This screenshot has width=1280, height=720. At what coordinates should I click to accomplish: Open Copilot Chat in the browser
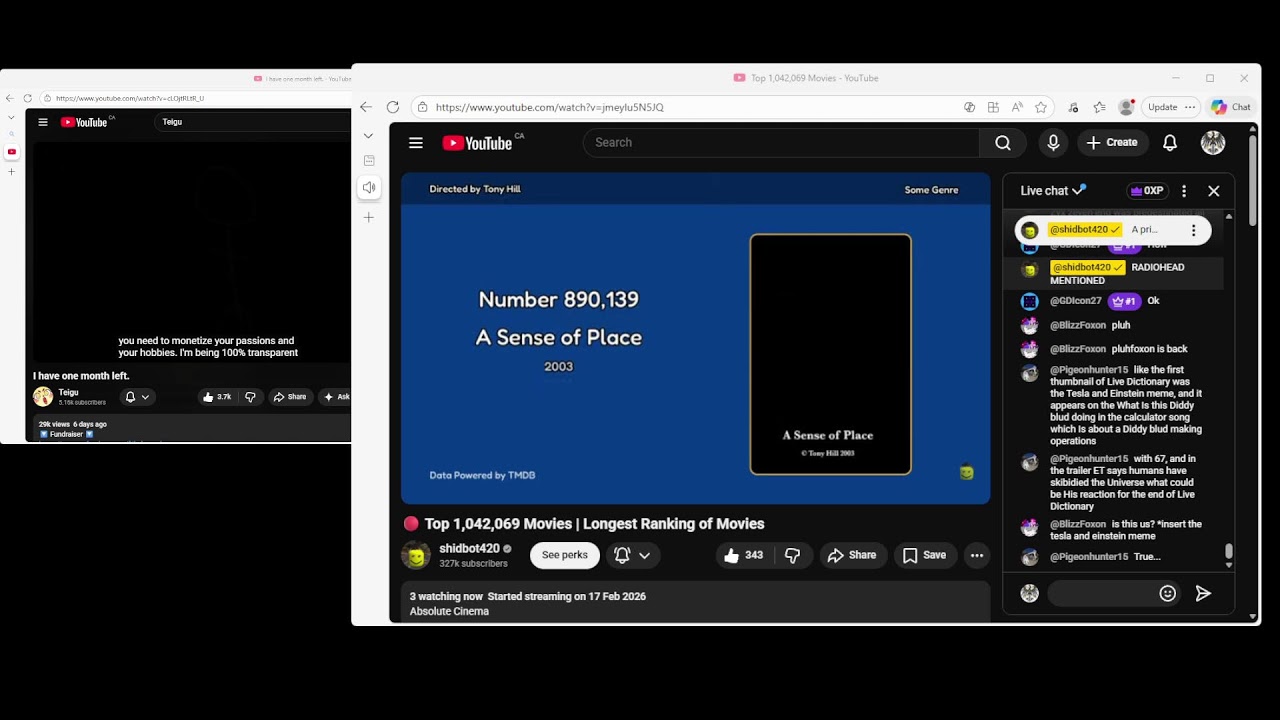pos(1231,107)
